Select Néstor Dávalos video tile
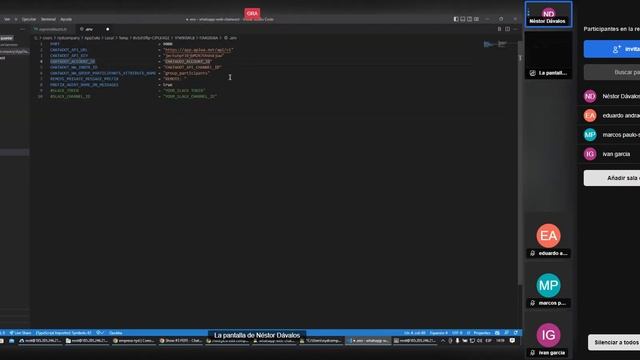This screenshot has height=360, width=640. [x=548, y=14]
